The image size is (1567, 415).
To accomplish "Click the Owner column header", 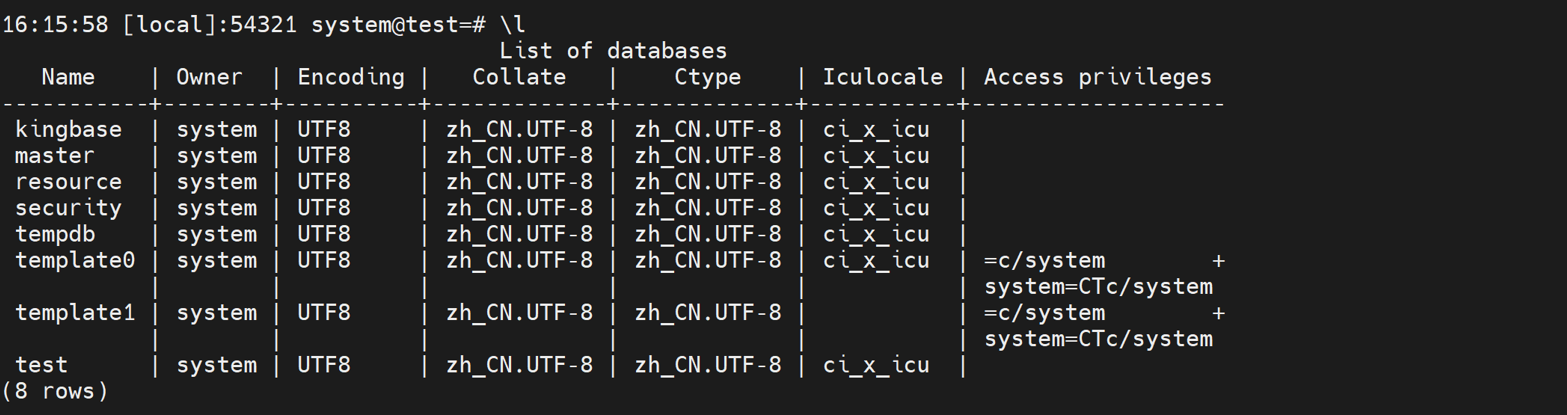I will pyautogui.click(x=209, y=77).
